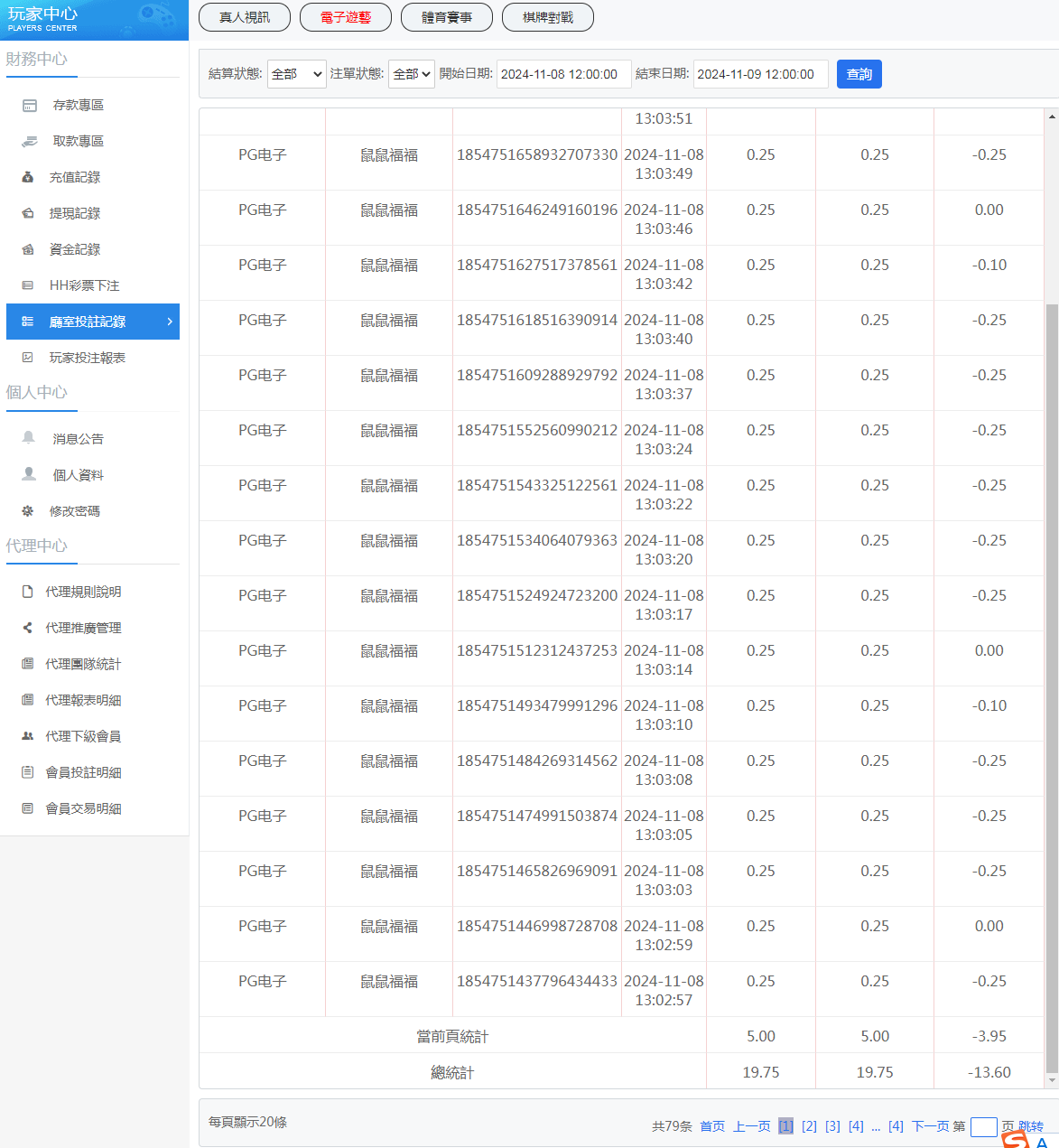Open fund records (資金記錄) icon

point(28,250)
